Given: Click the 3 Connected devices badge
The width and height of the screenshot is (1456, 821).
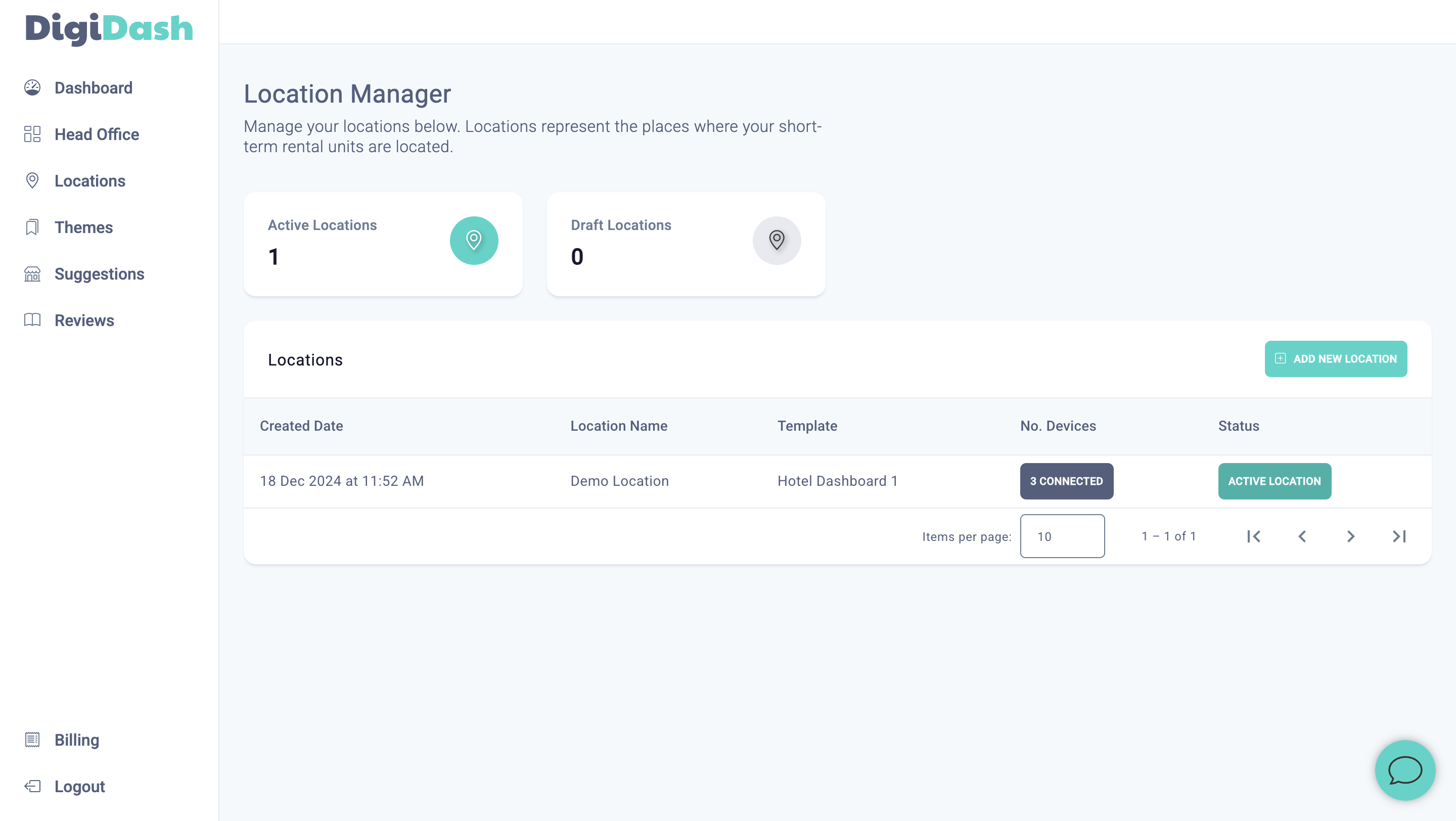Looking at the screenshot, I should [x=1067, y=481].
